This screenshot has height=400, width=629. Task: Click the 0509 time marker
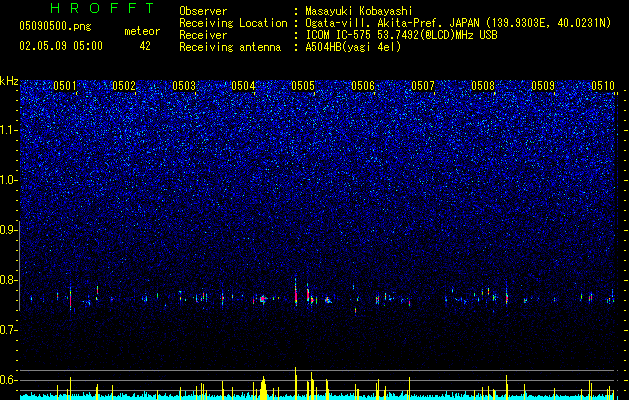pyautogui.click(x=543, y=86)
